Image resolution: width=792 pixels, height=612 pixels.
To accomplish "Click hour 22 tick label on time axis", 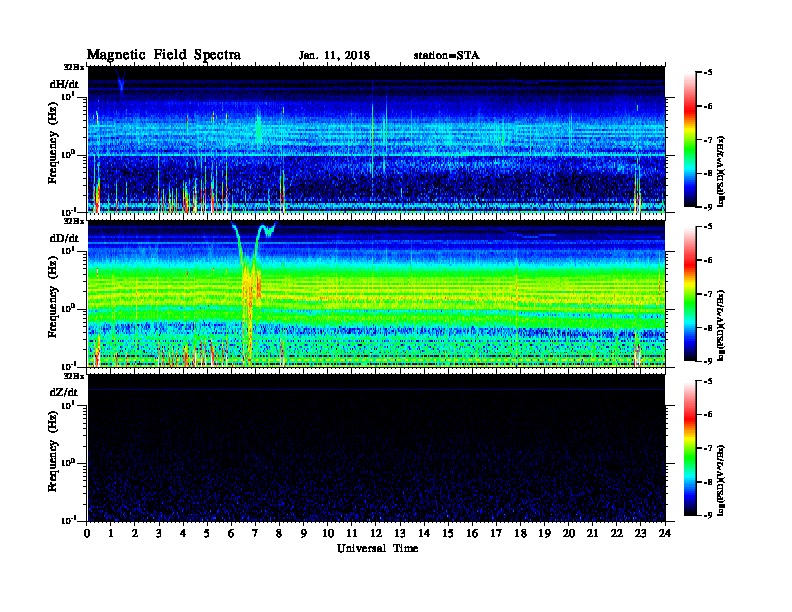I will coord(617,534).
